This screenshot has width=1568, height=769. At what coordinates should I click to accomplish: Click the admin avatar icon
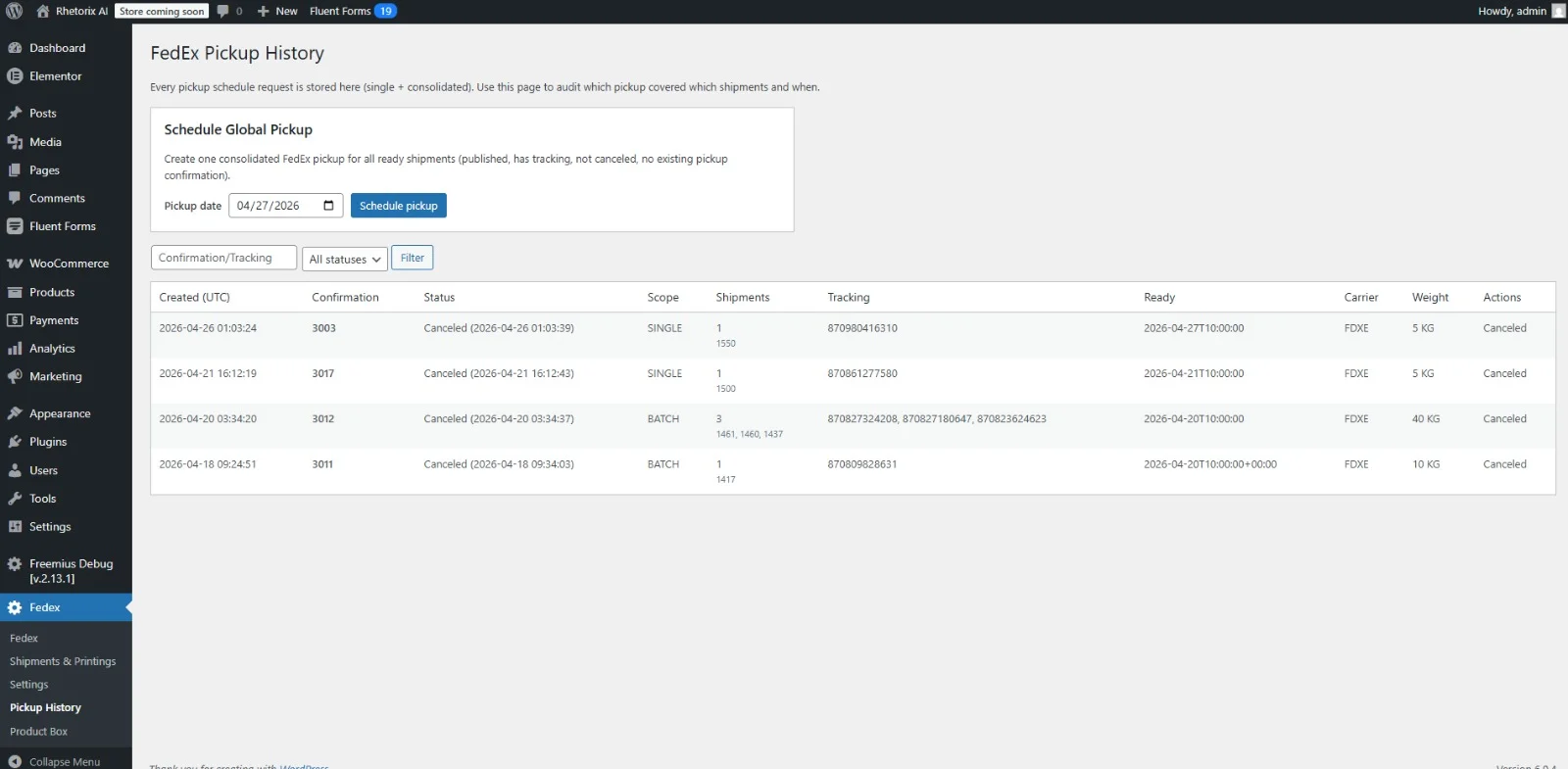coord(1558,11)
